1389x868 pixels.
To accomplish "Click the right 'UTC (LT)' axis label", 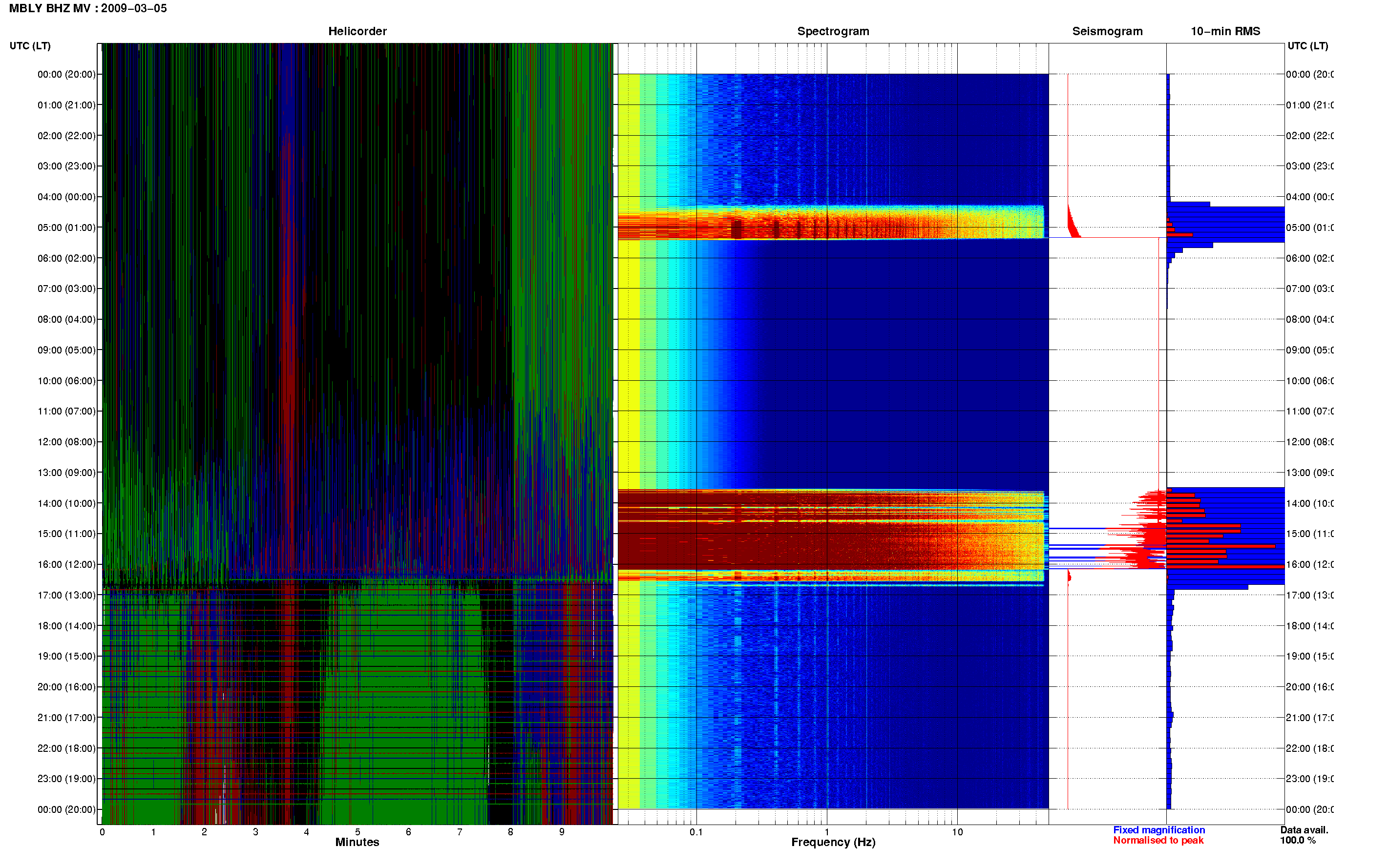I will tap(1307, 46).
